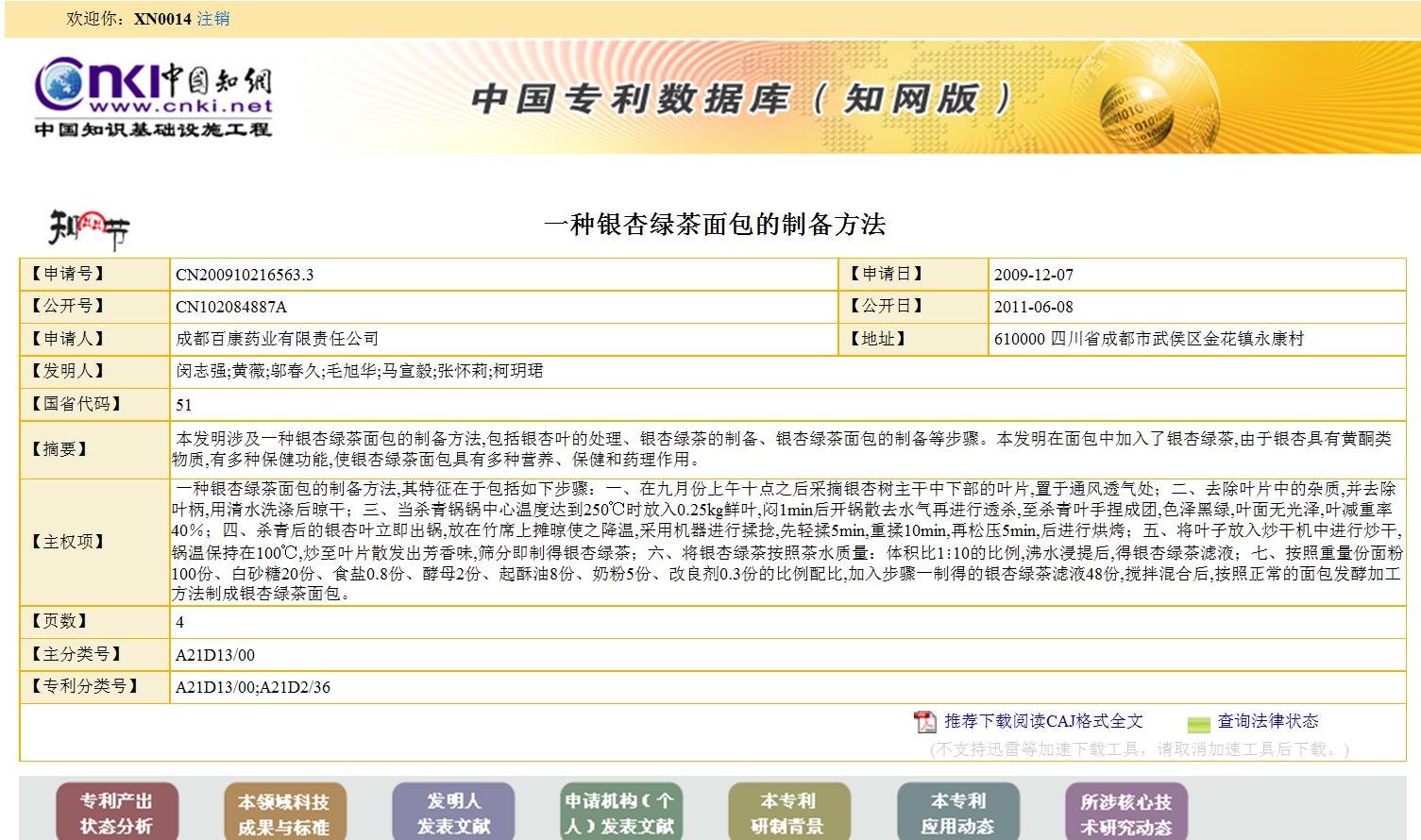This screenshot has width=1421, height=840.
Task: Select 申请机构(个人)发表文献 tab
Action: click(x=620, y=813)
